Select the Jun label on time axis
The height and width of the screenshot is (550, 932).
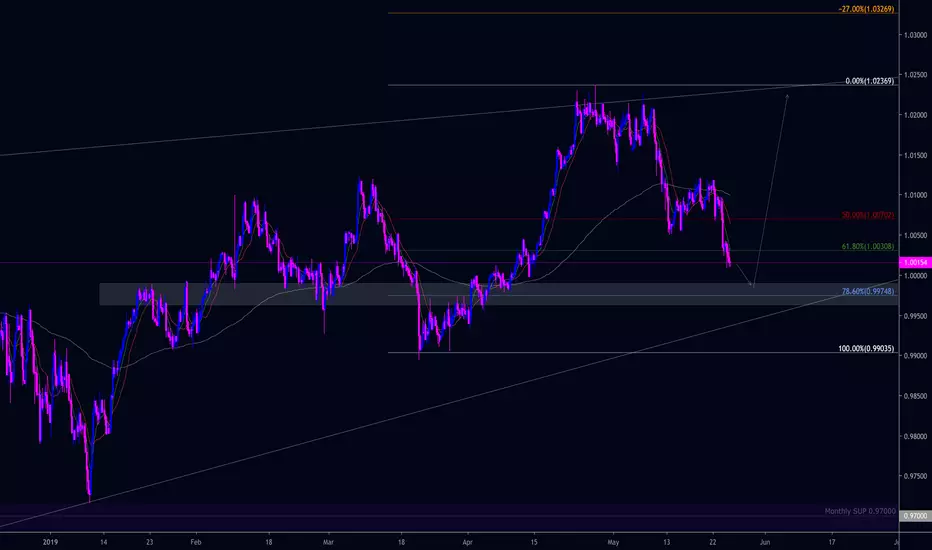(765, 542)
